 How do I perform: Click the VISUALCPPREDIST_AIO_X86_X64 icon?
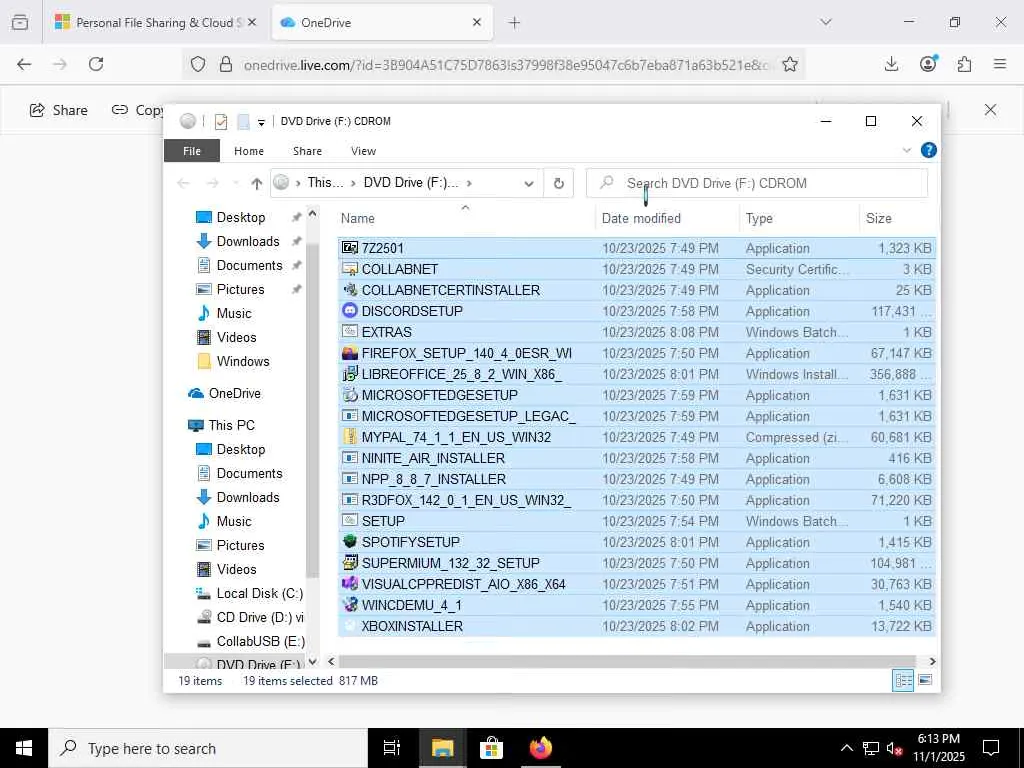(350, 584)
